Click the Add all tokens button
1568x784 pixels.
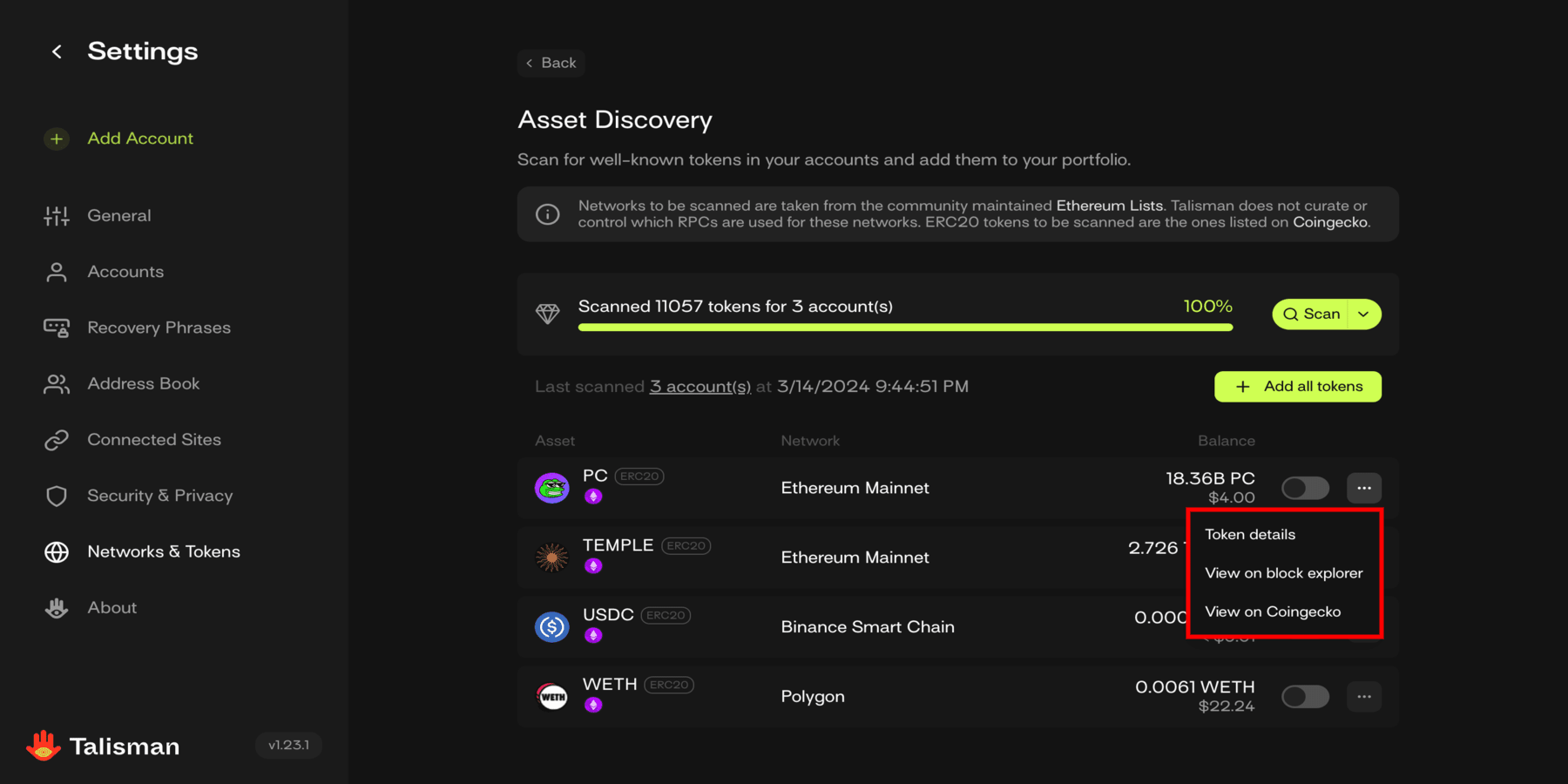[1298, 387]
